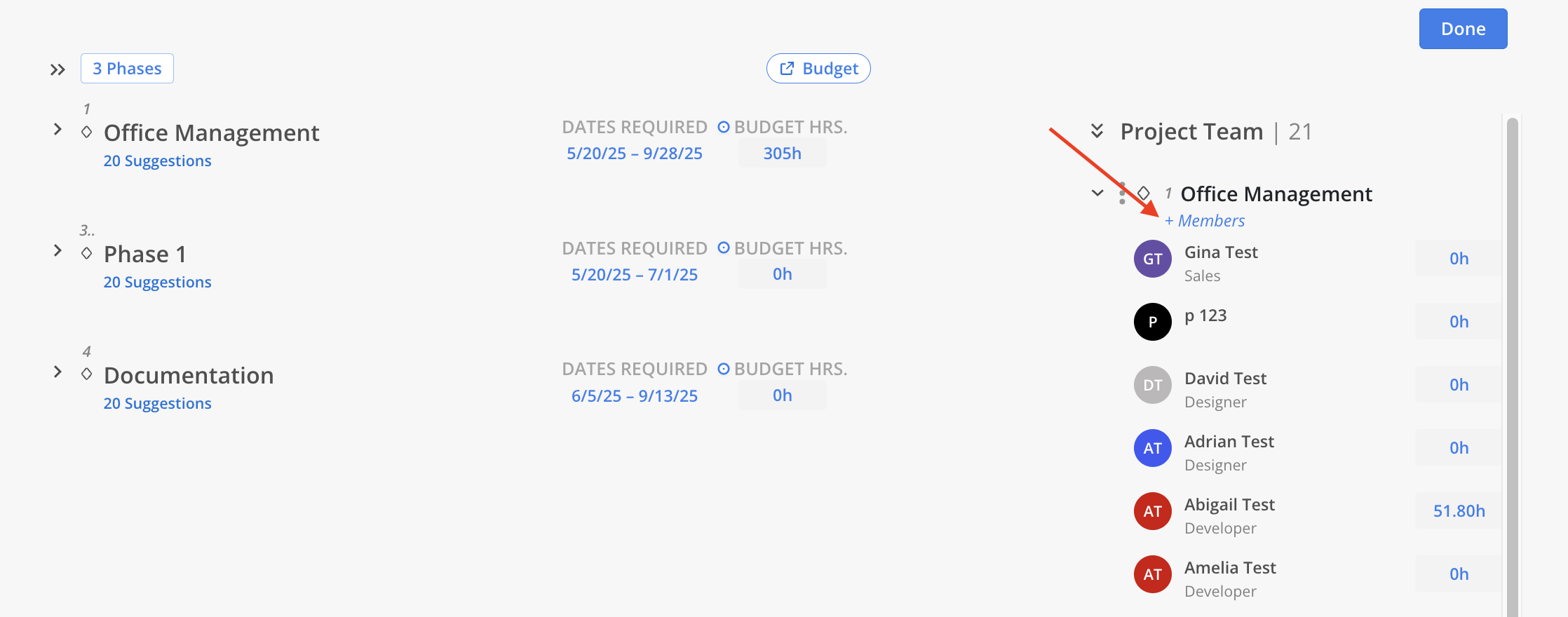This screenshot has width=1568, height=617.
Task: Collapse Office Management team section chevron
Action: click(x=1097, y=193)
